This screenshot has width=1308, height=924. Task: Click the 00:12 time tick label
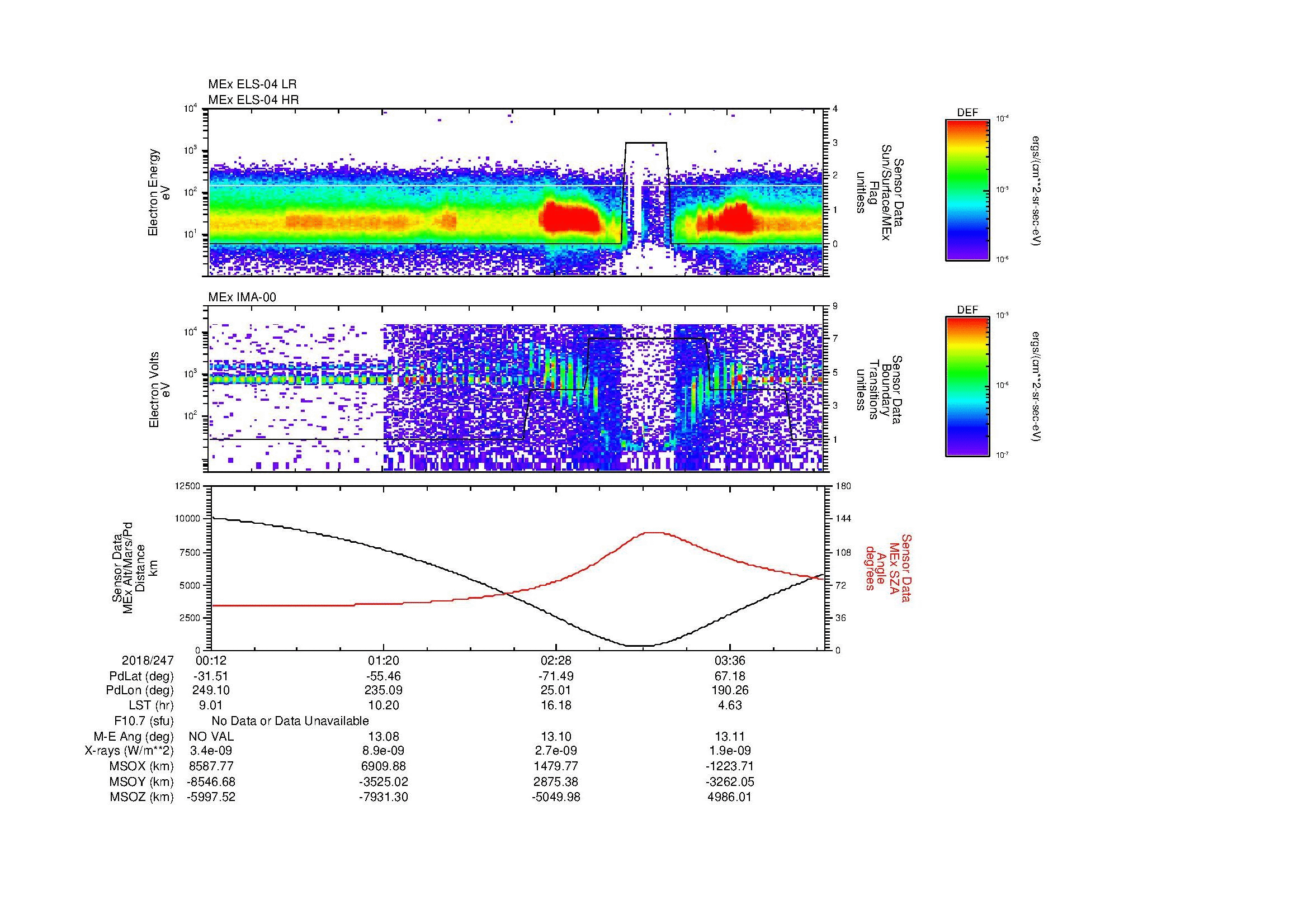(211, 660)
